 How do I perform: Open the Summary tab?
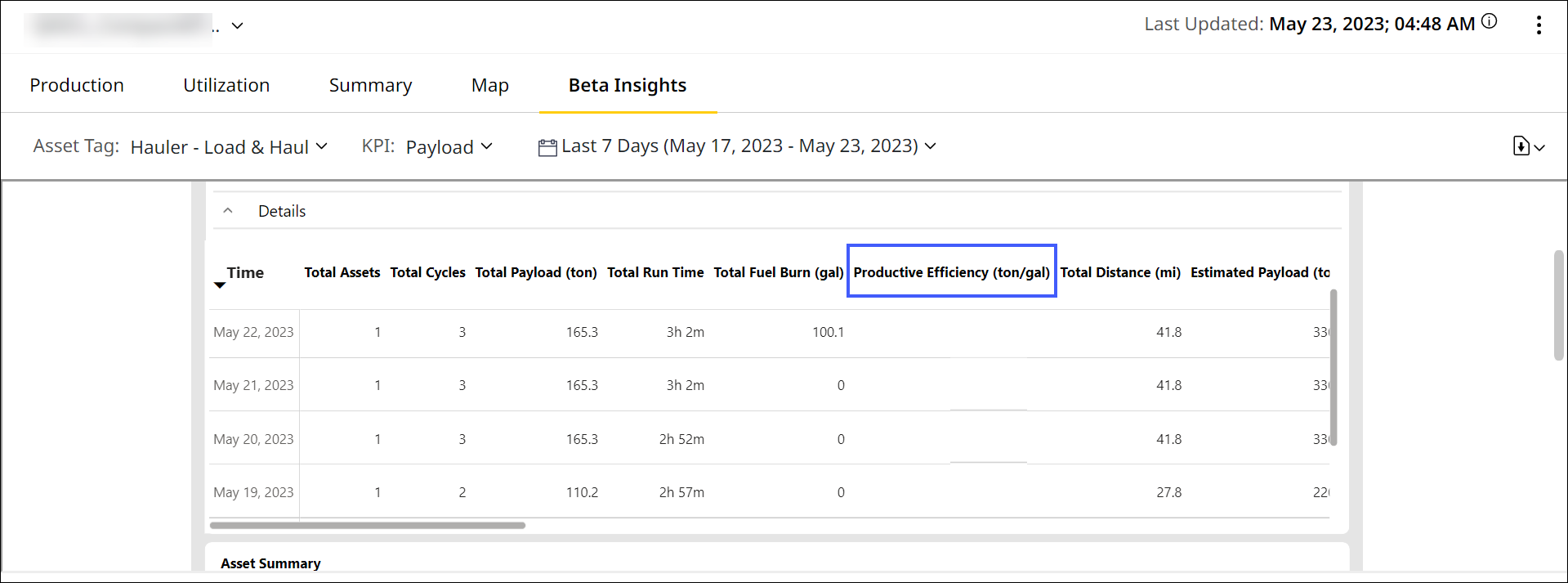[370, 85]
